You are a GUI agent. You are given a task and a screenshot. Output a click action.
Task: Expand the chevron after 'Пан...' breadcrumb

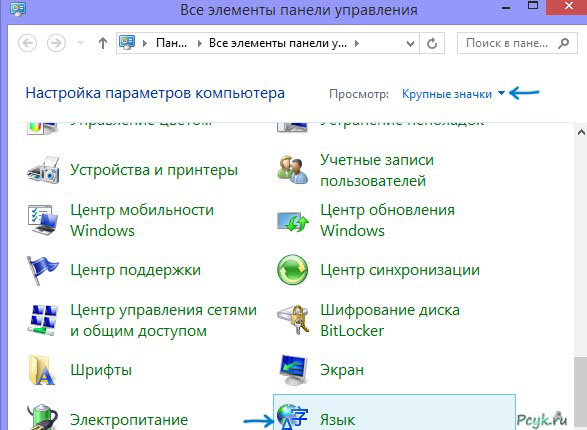(x=200, y=43)
